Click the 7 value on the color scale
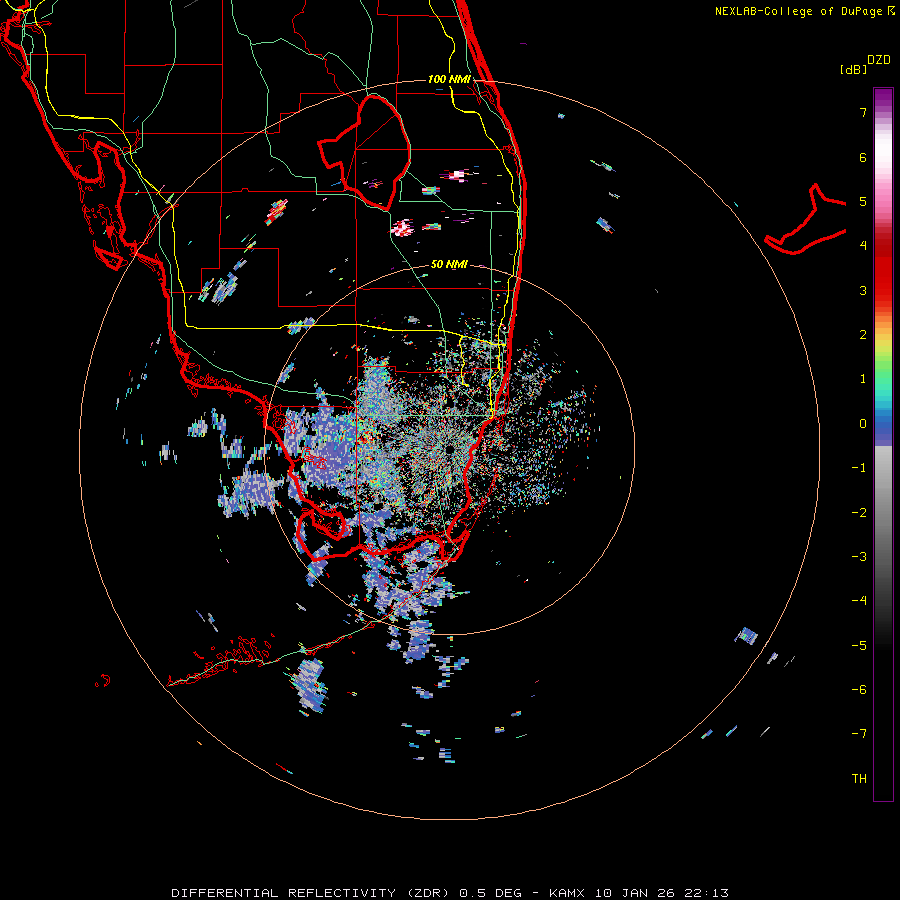900x900 pixels. pyautogui.click(x=863, y=112)
